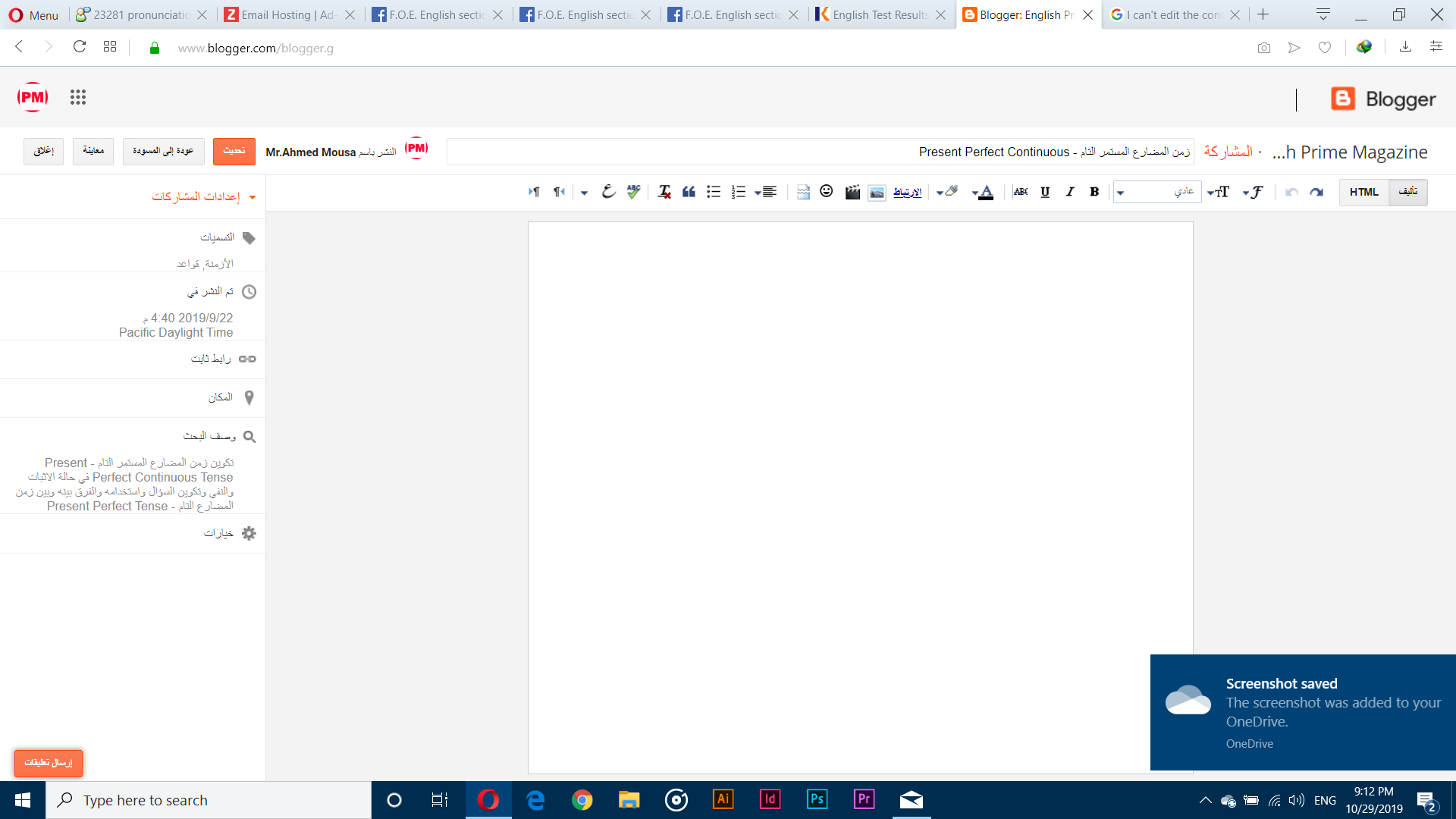Screen dimensions: 1456x819
Task: Toggle strikethrough ABC formatting
Action: (x=1021, y=192)
